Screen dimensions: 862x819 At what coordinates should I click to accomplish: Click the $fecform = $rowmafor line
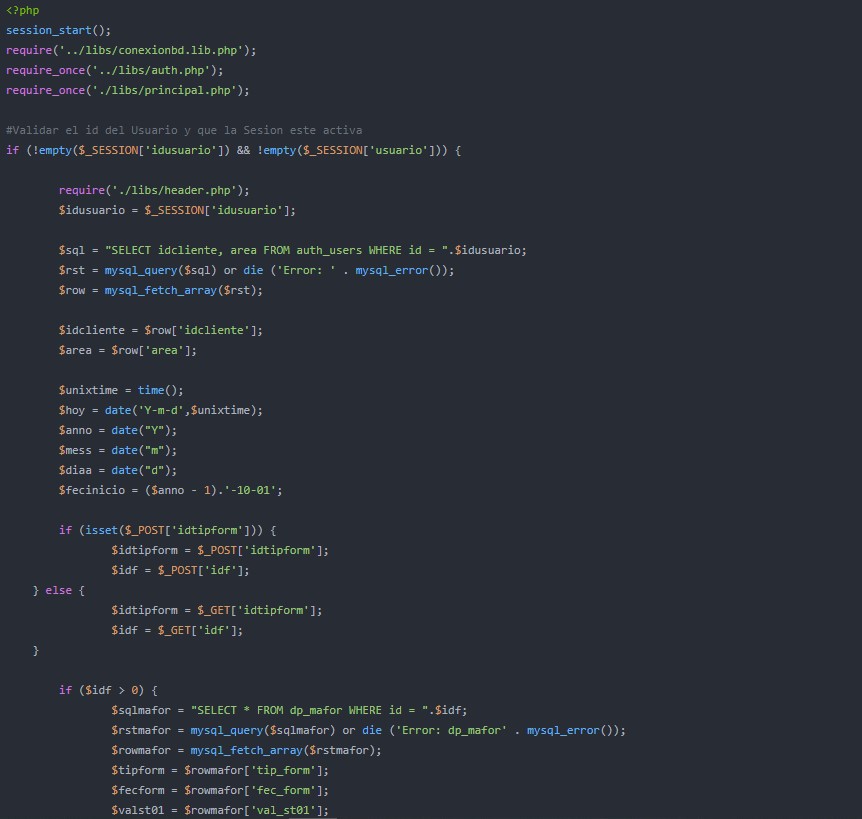pyautogui.click(x=220, y=790)
